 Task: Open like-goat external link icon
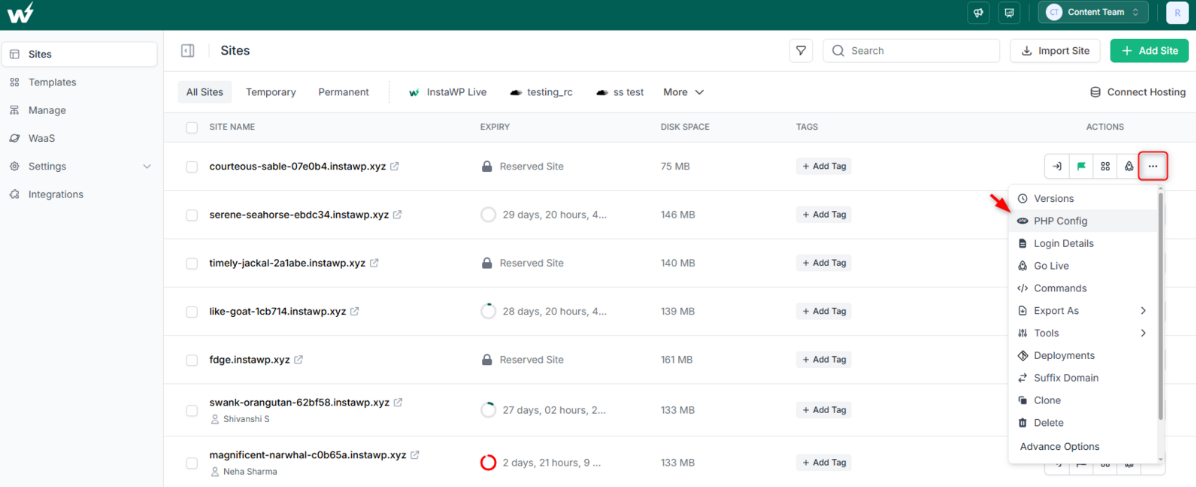tap(355, 311)
